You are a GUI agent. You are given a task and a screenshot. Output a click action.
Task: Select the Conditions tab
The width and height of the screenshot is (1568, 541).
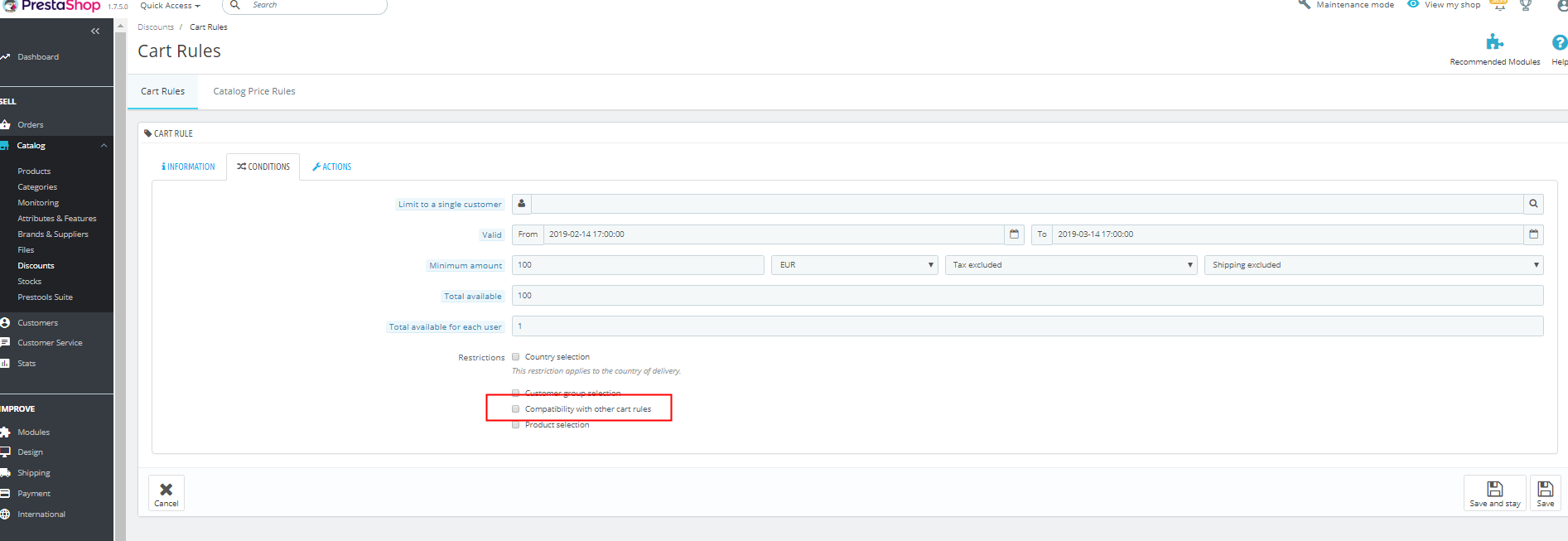[x=263, y=167]
